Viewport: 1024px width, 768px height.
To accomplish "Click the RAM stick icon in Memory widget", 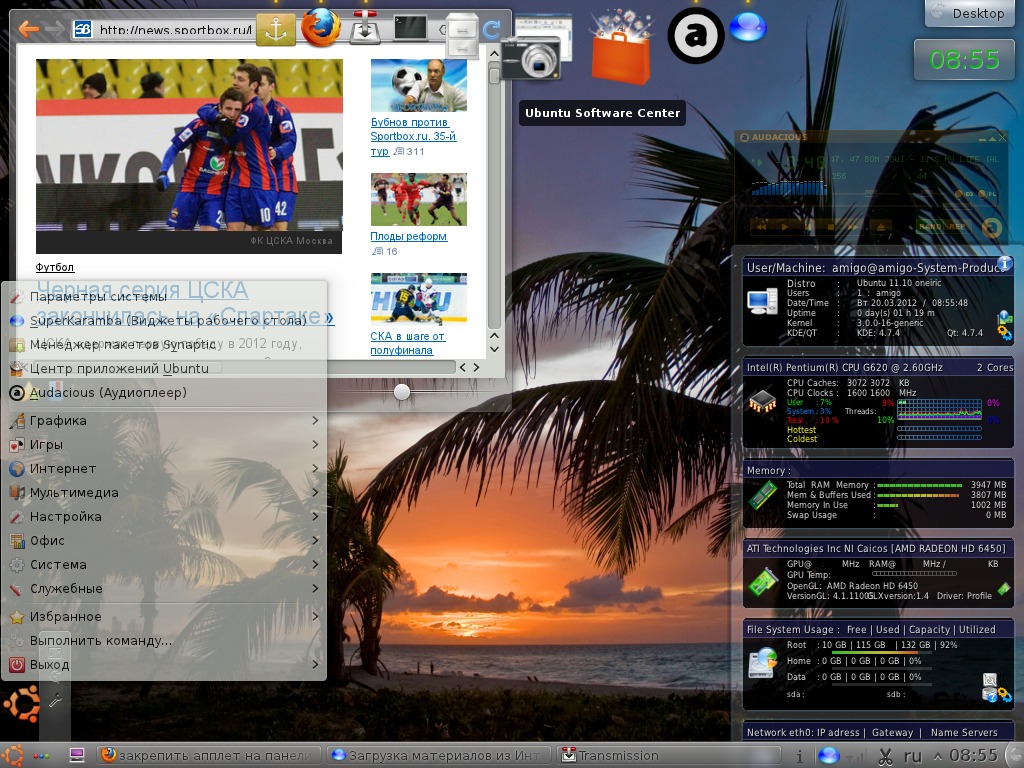I will click(762, 494).
